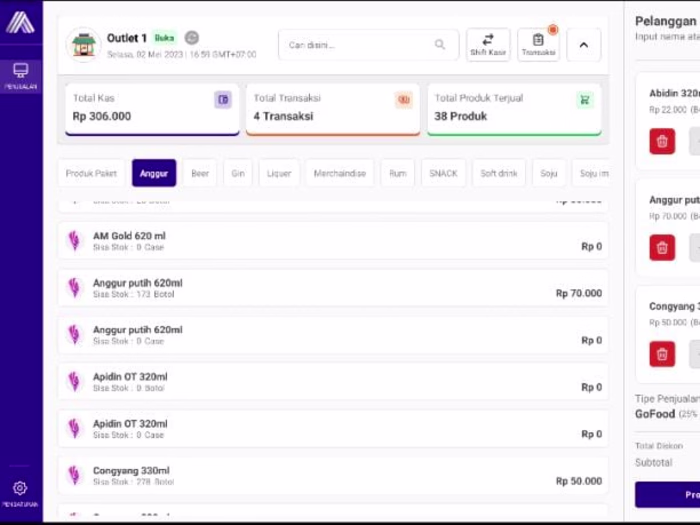
Task: Click the outlet shop avatar
Action: [x=83, y=45]
